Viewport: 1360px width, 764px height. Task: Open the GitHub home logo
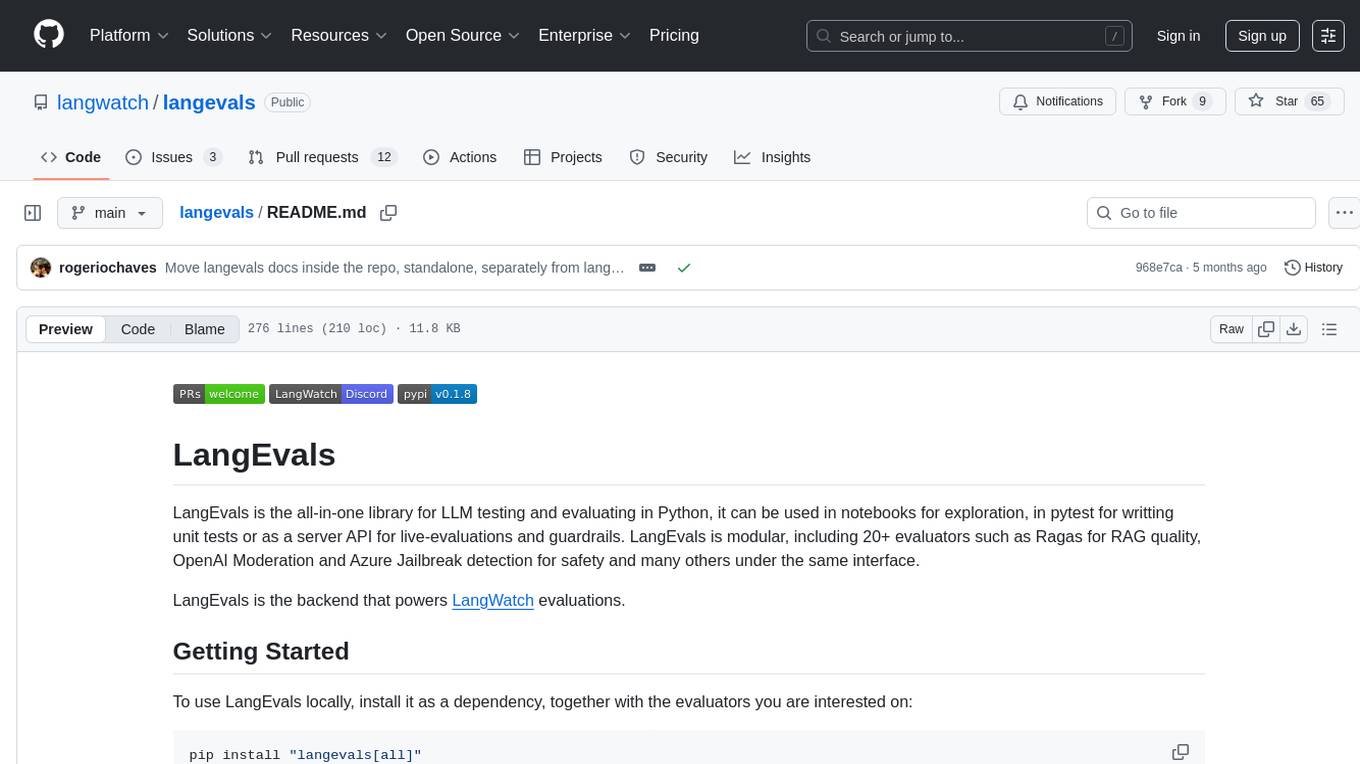pos(49,35)
